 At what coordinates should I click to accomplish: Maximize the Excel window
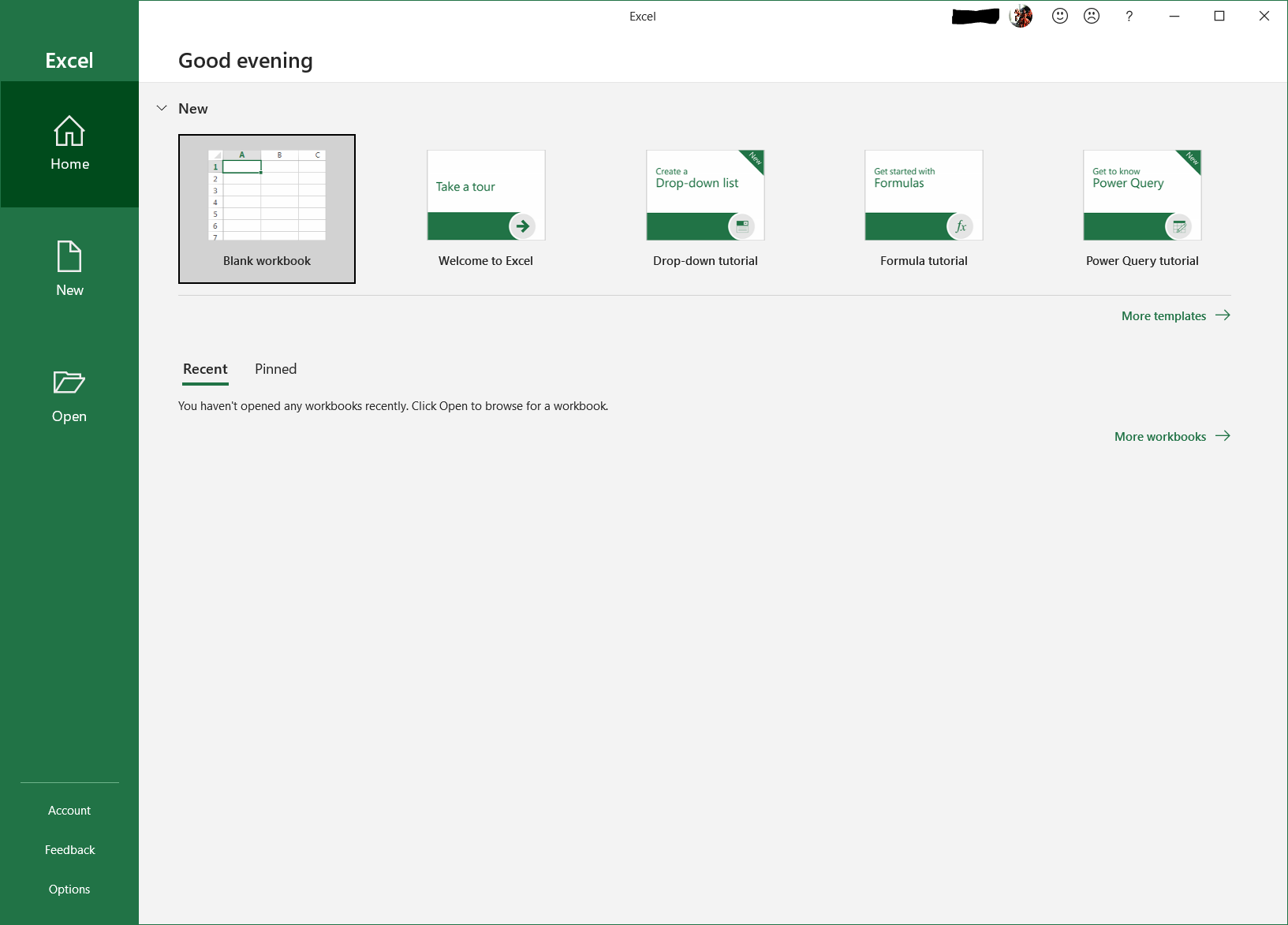1219,16
